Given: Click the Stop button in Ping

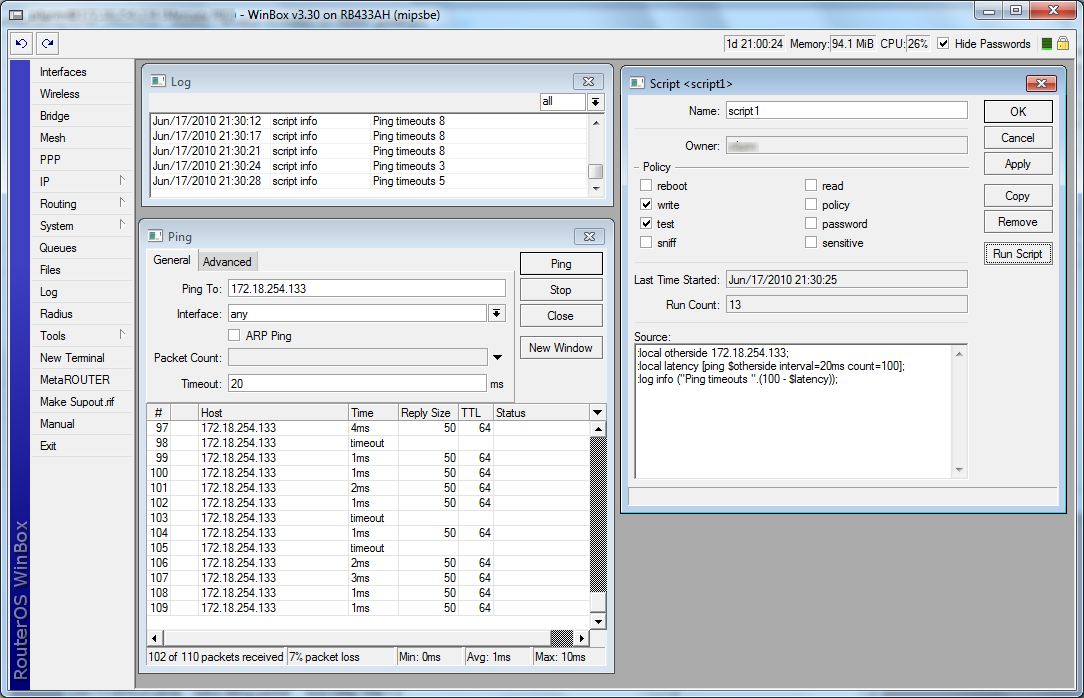Looking at the screenshot, I should point(560,290).
